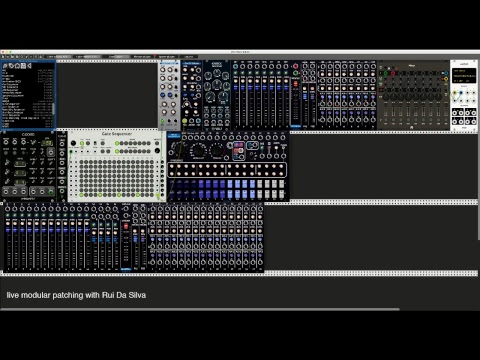Click the first slider in the top toolbar
Image resolution: width=480 pixels, height=360 pixels.
click(58, 57)
